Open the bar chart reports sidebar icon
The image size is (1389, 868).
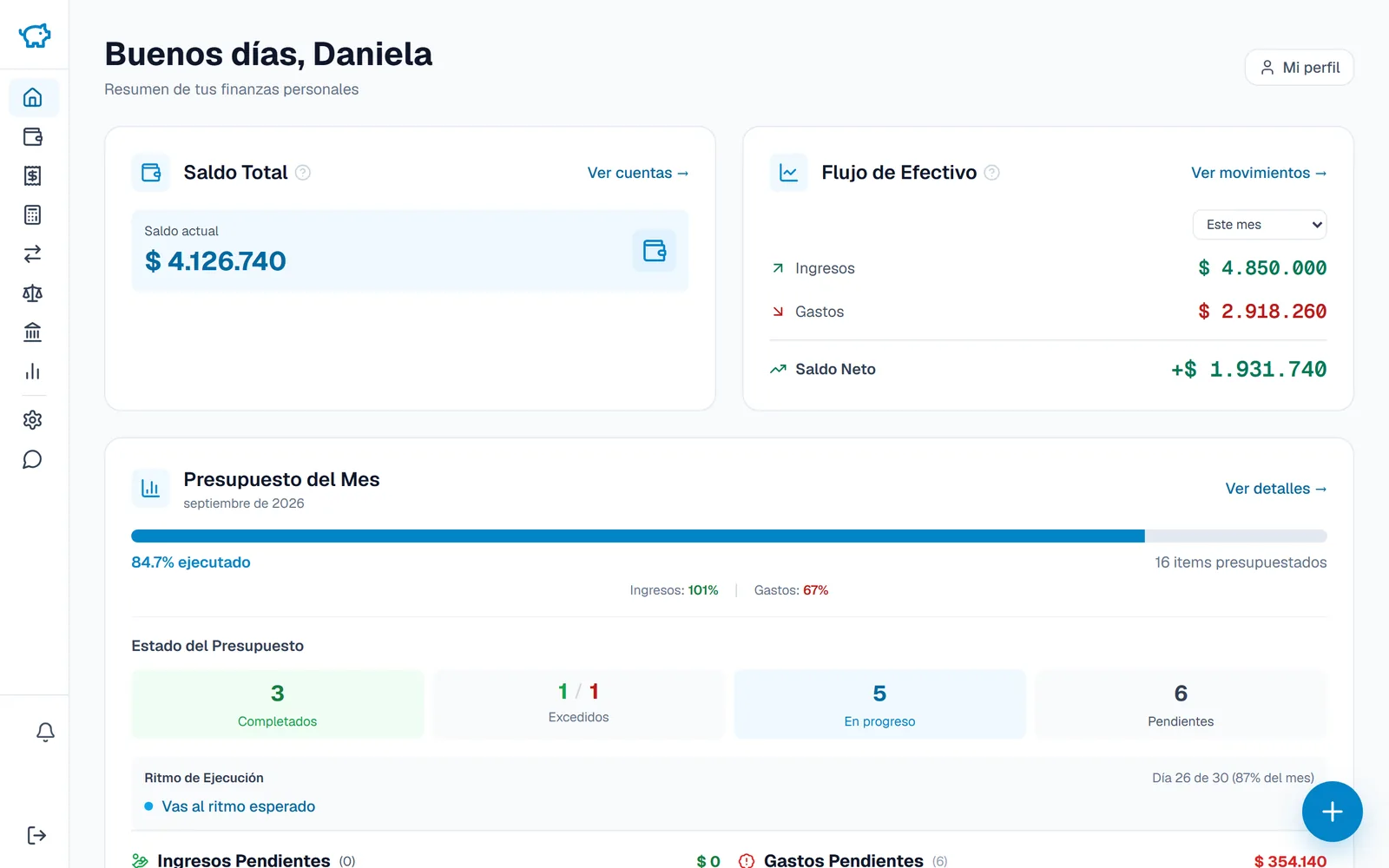click(x=33, y=372)
